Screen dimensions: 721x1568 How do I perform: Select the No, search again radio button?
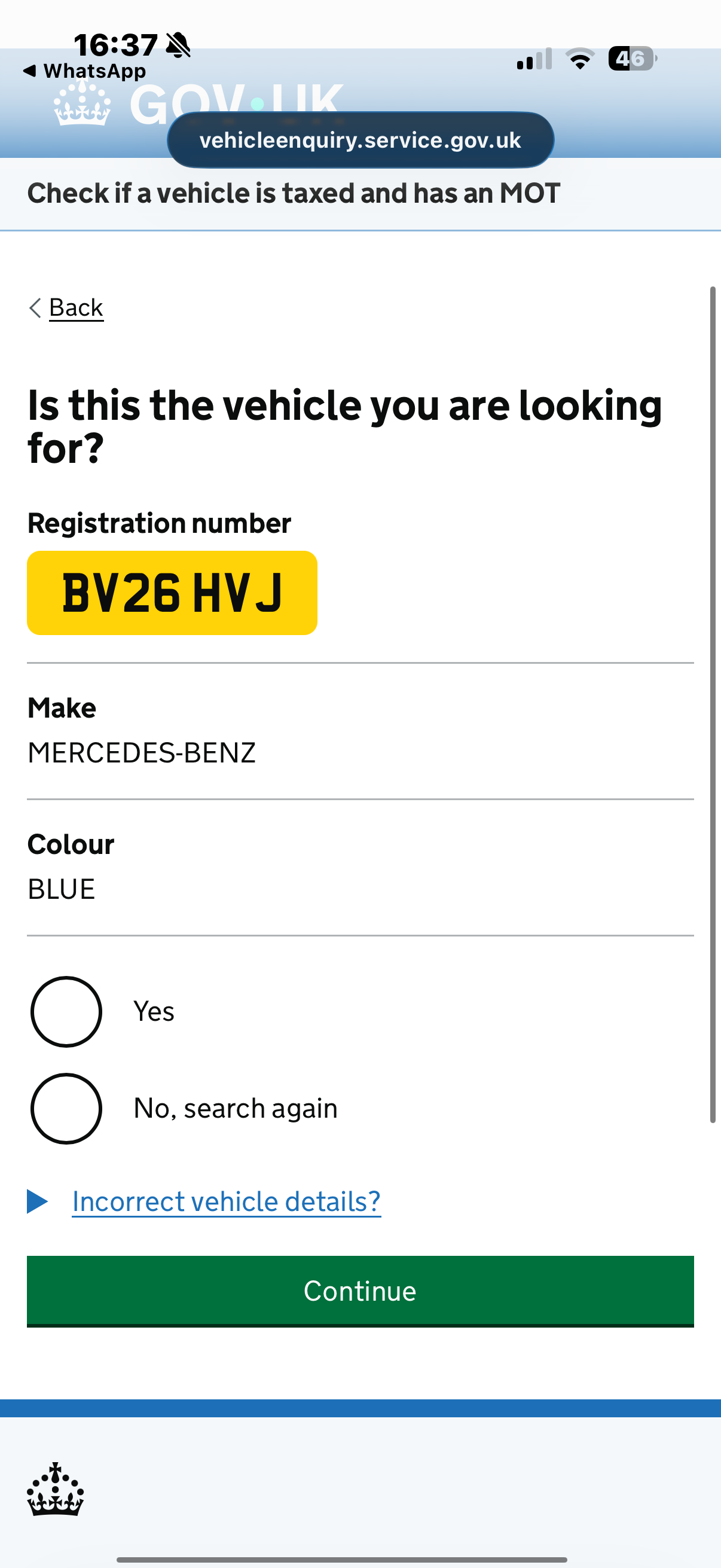pos(66,1109)
